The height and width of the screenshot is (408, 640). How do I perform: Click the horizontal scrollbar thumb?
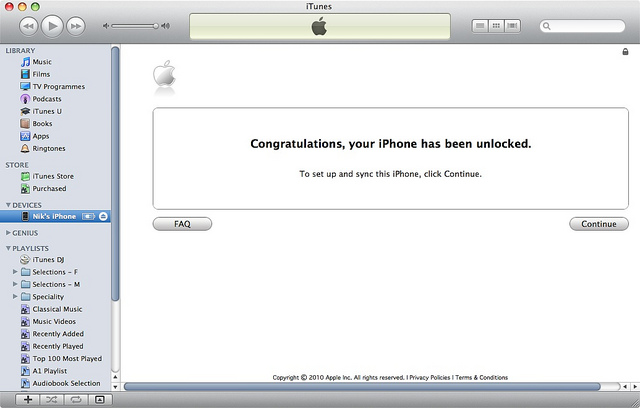362,386
